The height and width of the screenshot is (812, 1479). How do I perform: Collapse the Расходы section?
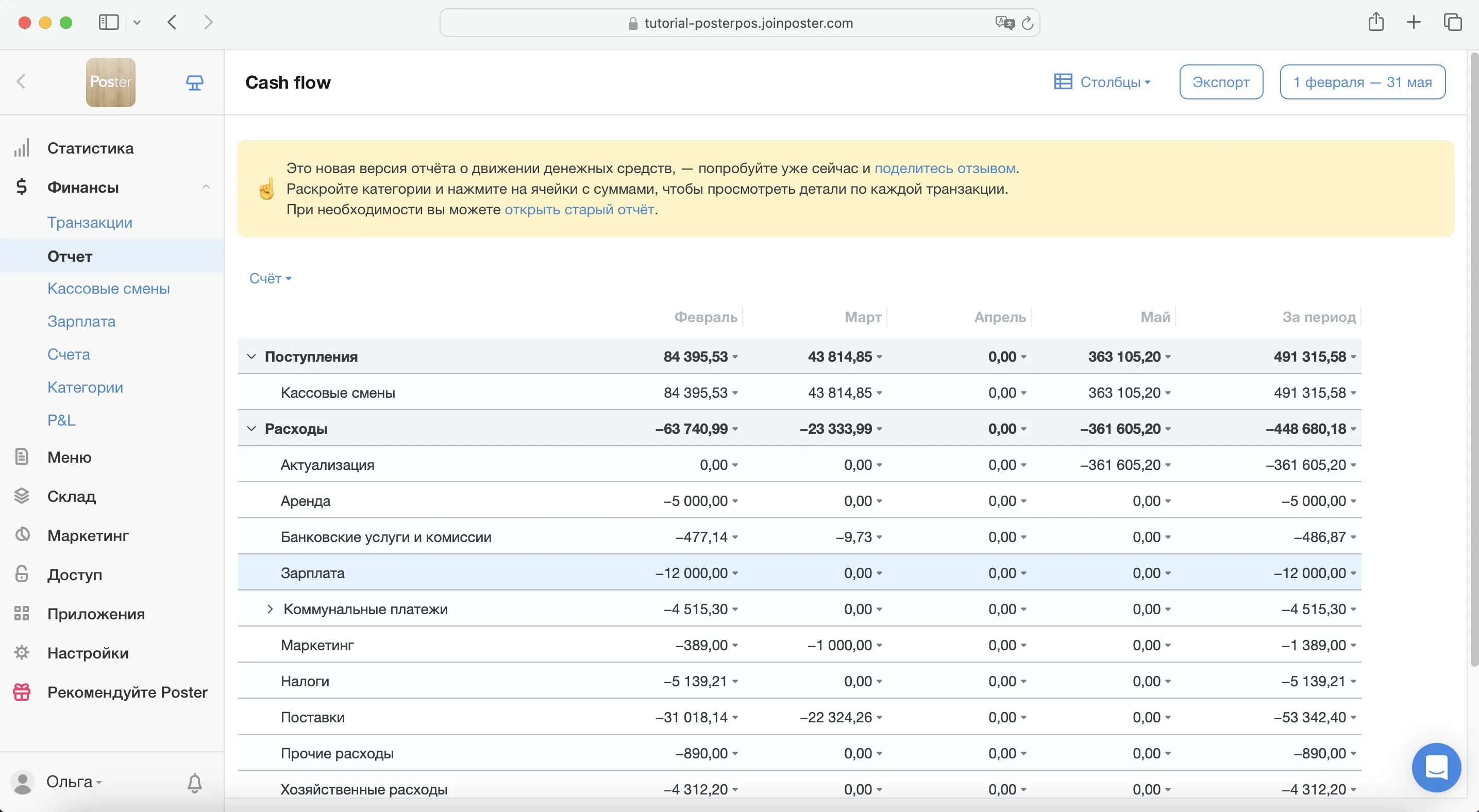[251, 429]
